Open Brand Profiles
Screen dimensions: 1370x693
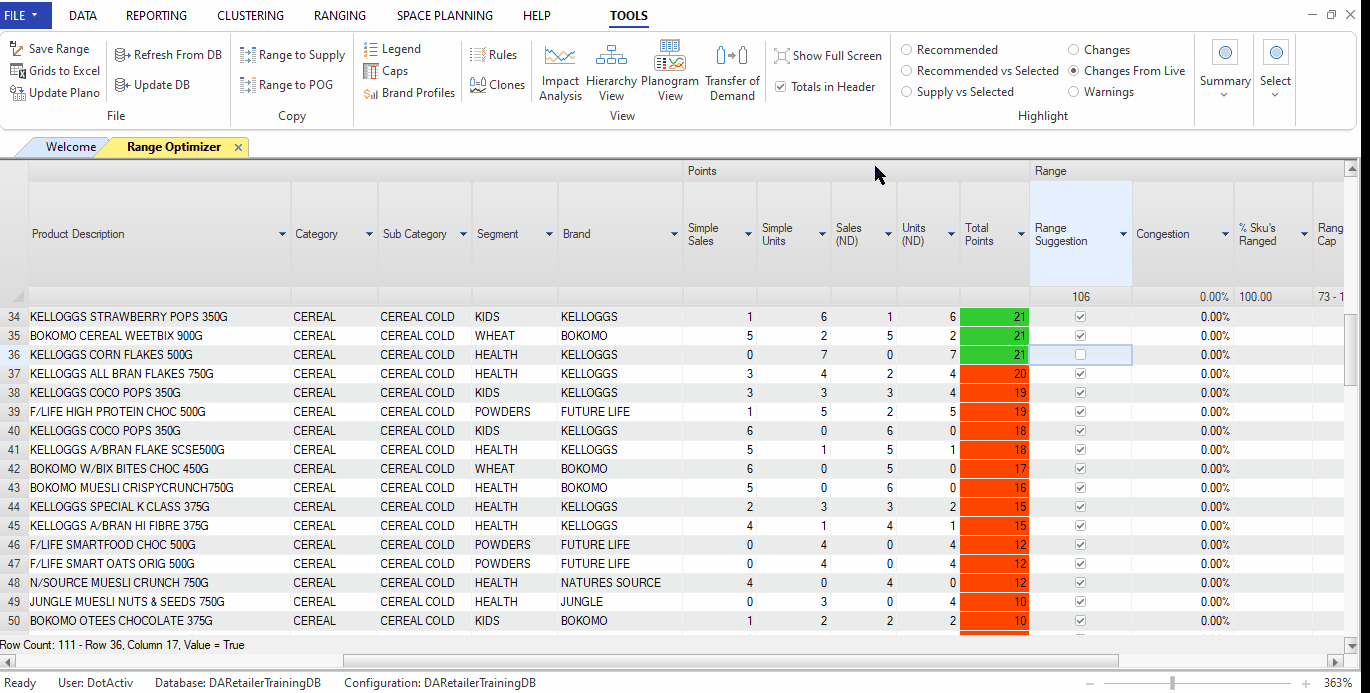[x=409, y=93]
